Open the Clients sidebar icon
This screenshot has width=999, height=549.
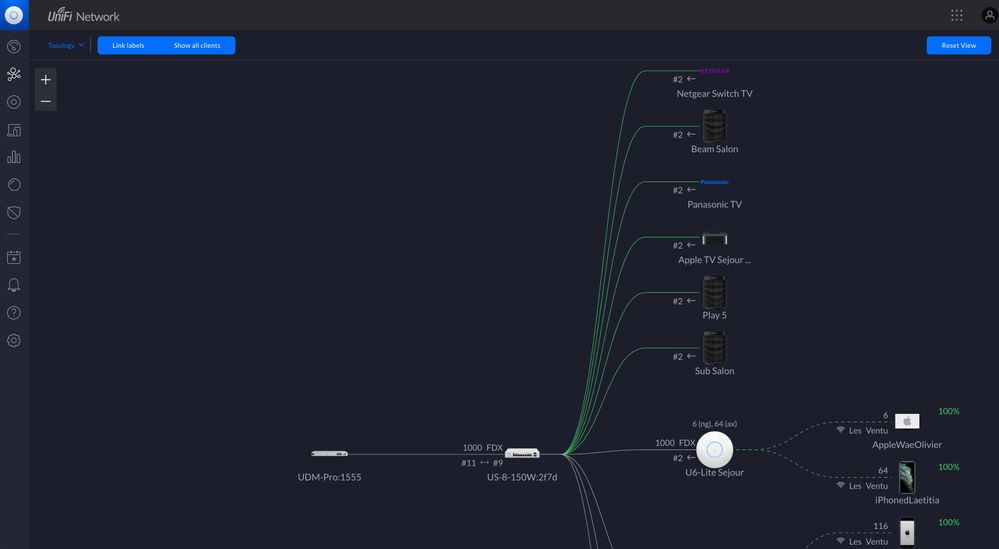tap(14, 130)
